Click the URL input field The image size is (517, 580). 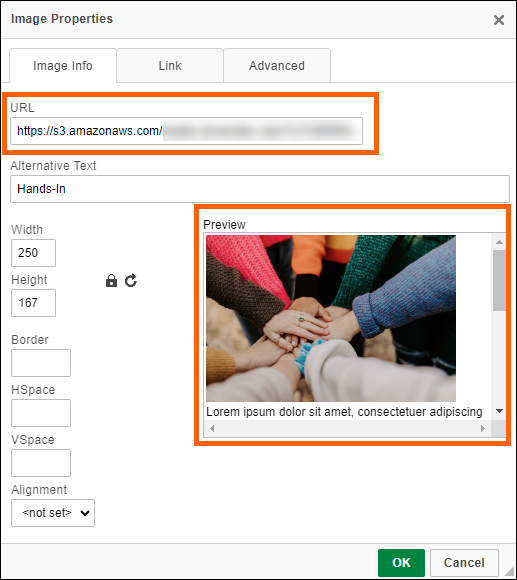(x=186, y=131)
